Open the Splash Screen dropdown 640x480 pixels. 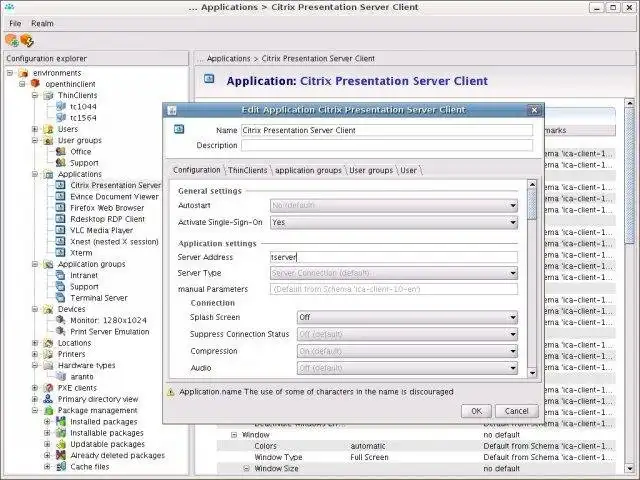(x=407, y=317)
